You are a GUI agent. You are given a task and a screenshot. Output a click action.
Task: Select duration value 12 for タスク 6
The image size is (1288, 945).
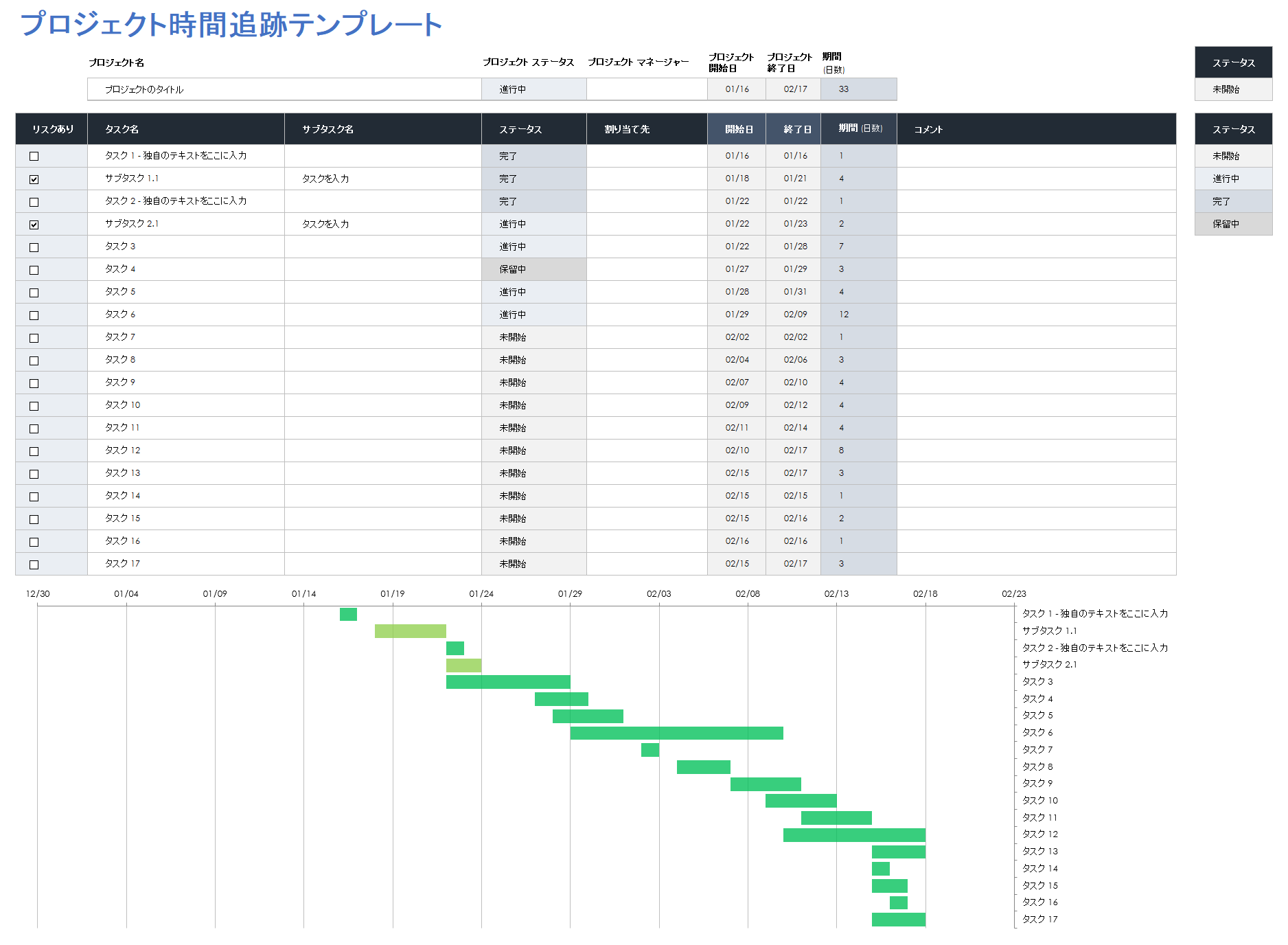pyautogui.click(x=859, y=315)
